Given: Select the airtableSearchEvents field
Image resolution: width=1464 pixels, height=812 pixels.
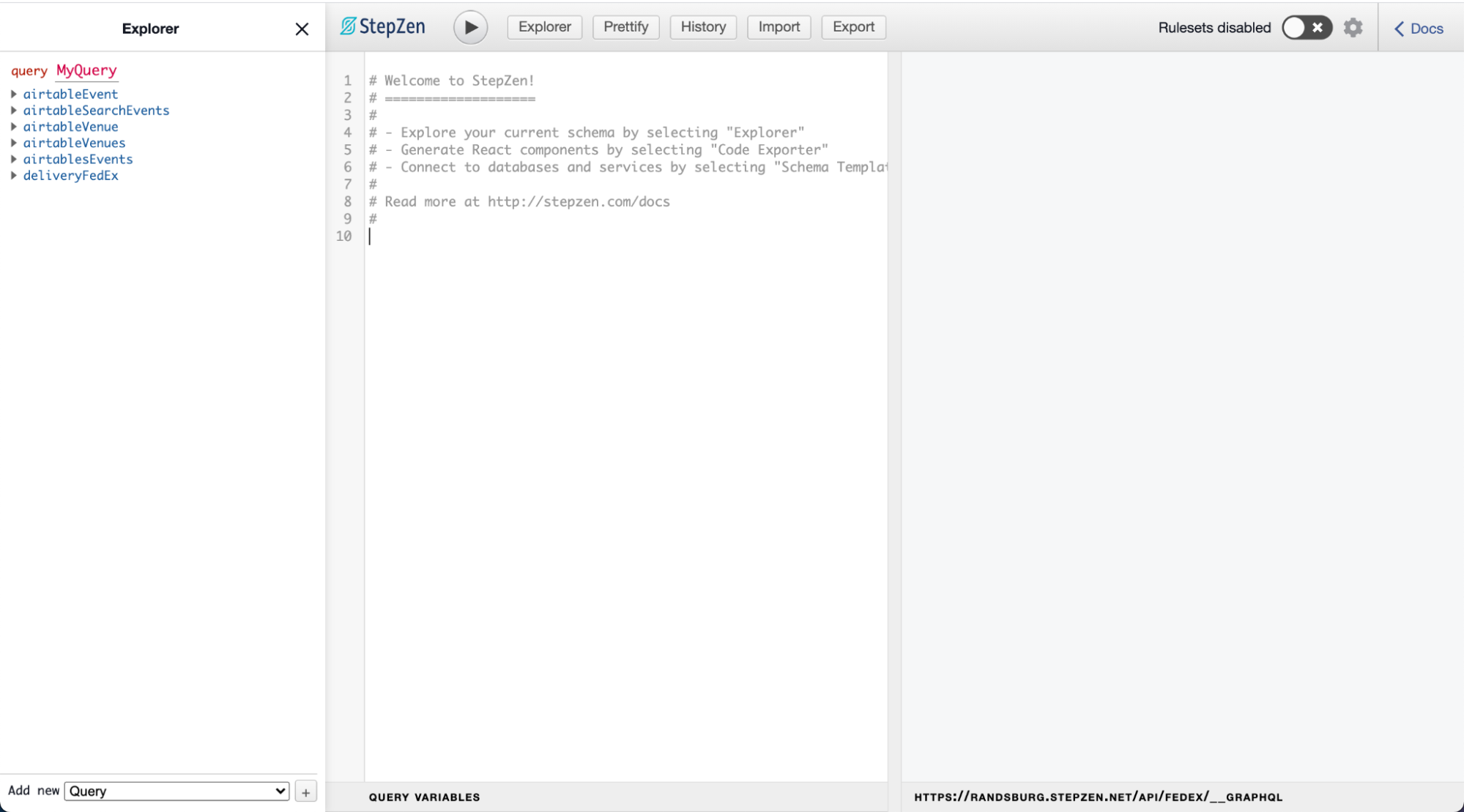Looking at the screenshot, I should tap(96, 111).
